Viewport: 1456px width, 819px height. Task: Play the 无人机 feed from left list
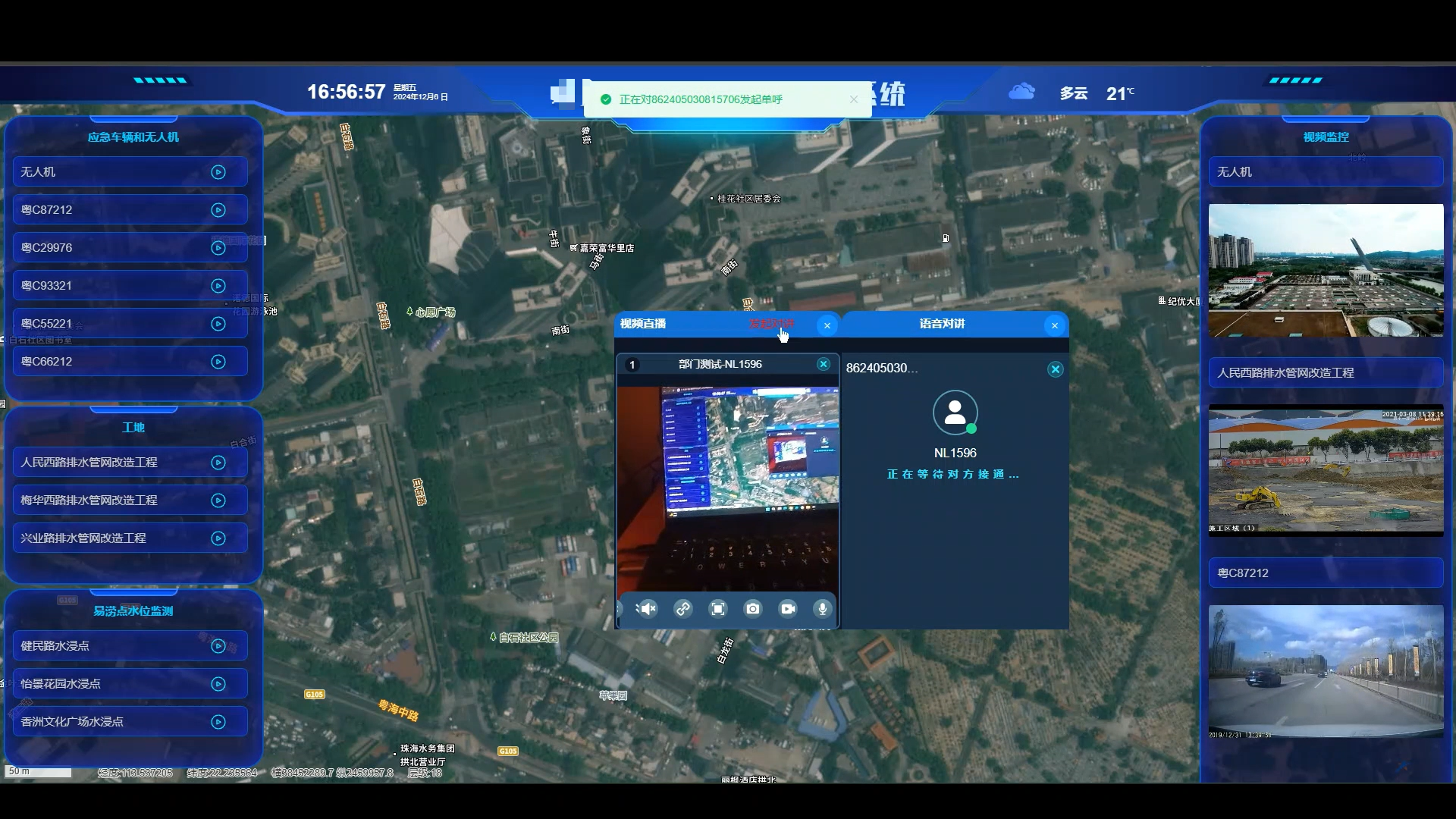click(x=218, y=172)
